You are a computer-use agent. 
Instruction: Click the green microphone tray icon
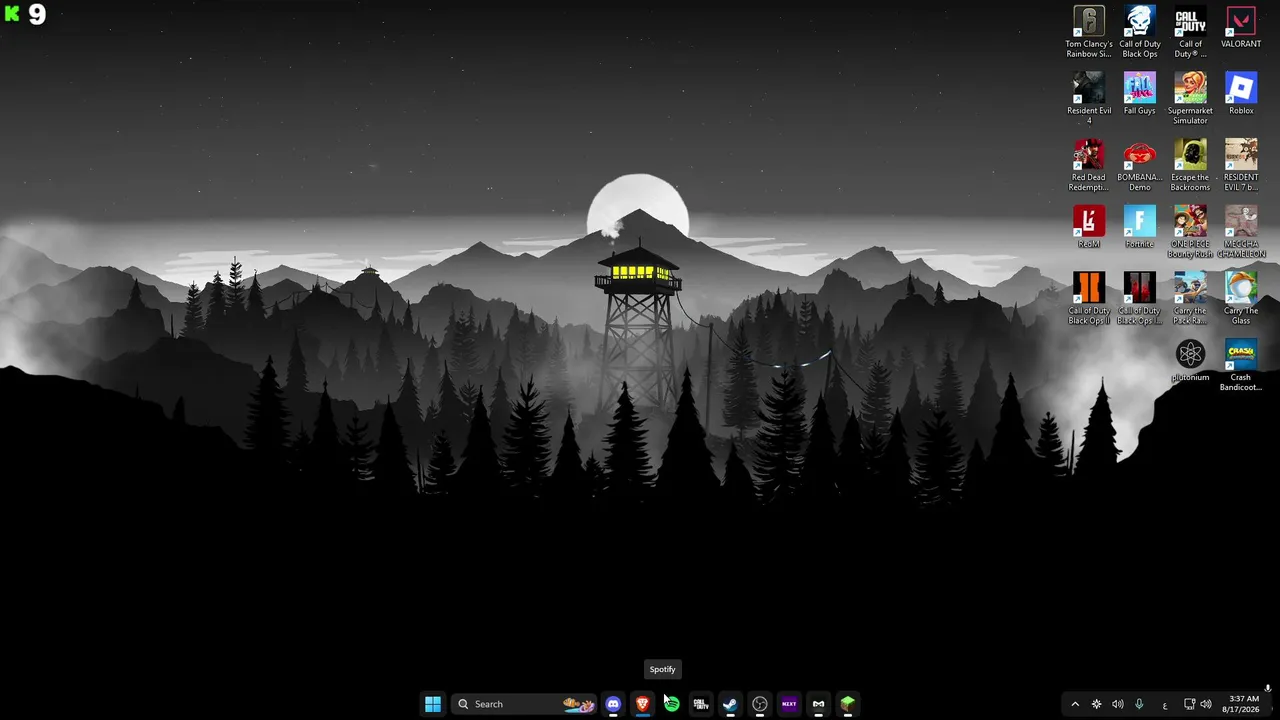1139,704
